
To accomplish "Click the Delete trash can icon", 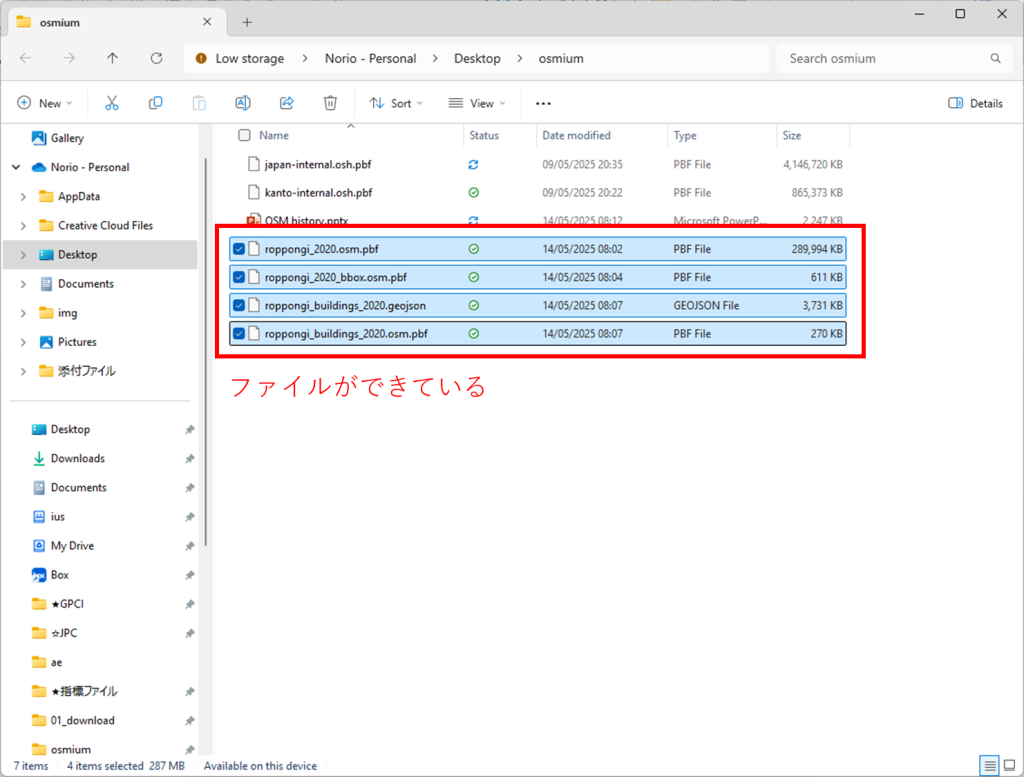I will click(330, 103).
